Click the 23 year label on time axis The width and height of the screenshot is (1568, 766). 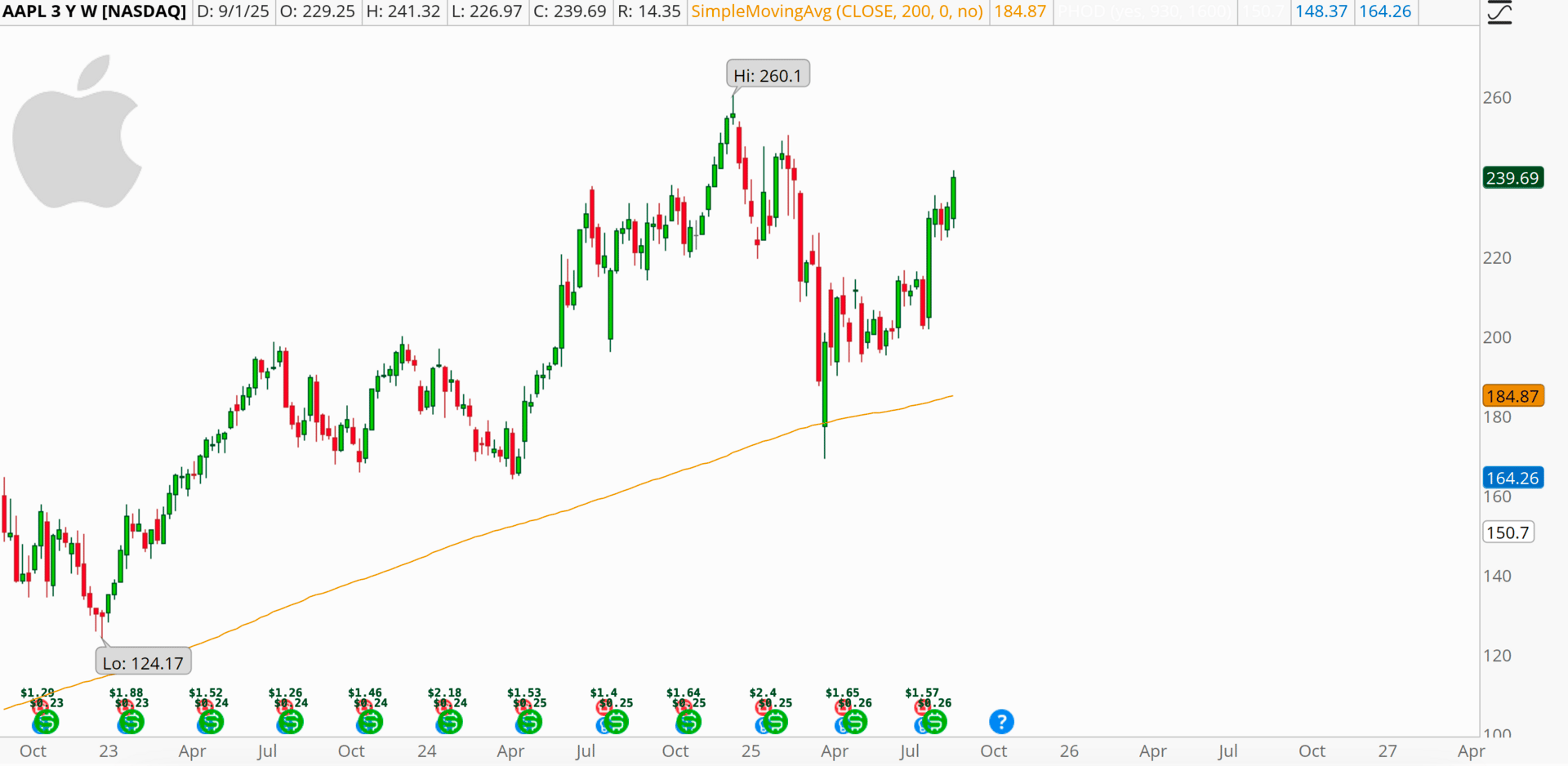click(109, 751)
